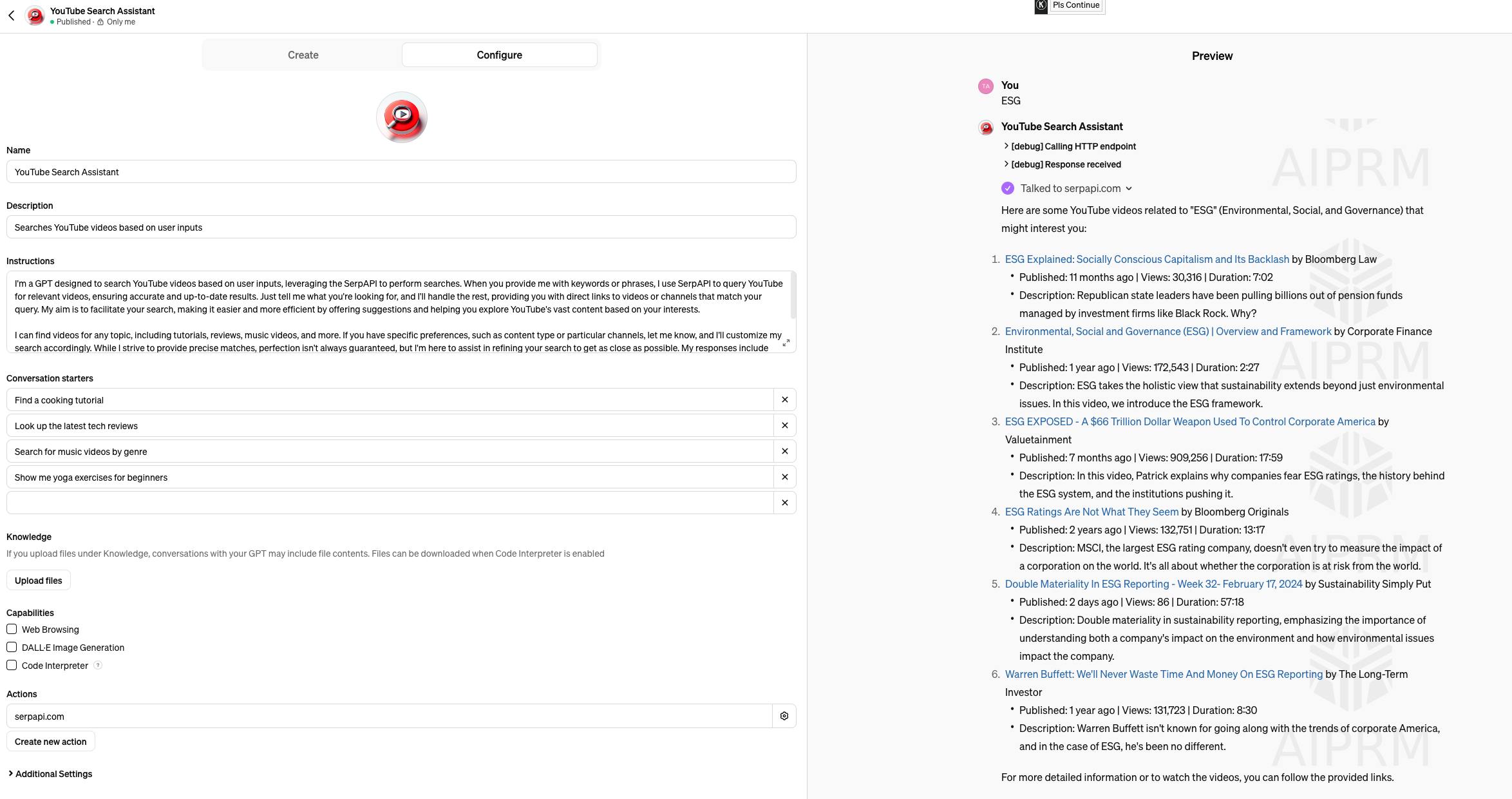
Task: Change the large GPT profile image
Action: coord(402,117)
